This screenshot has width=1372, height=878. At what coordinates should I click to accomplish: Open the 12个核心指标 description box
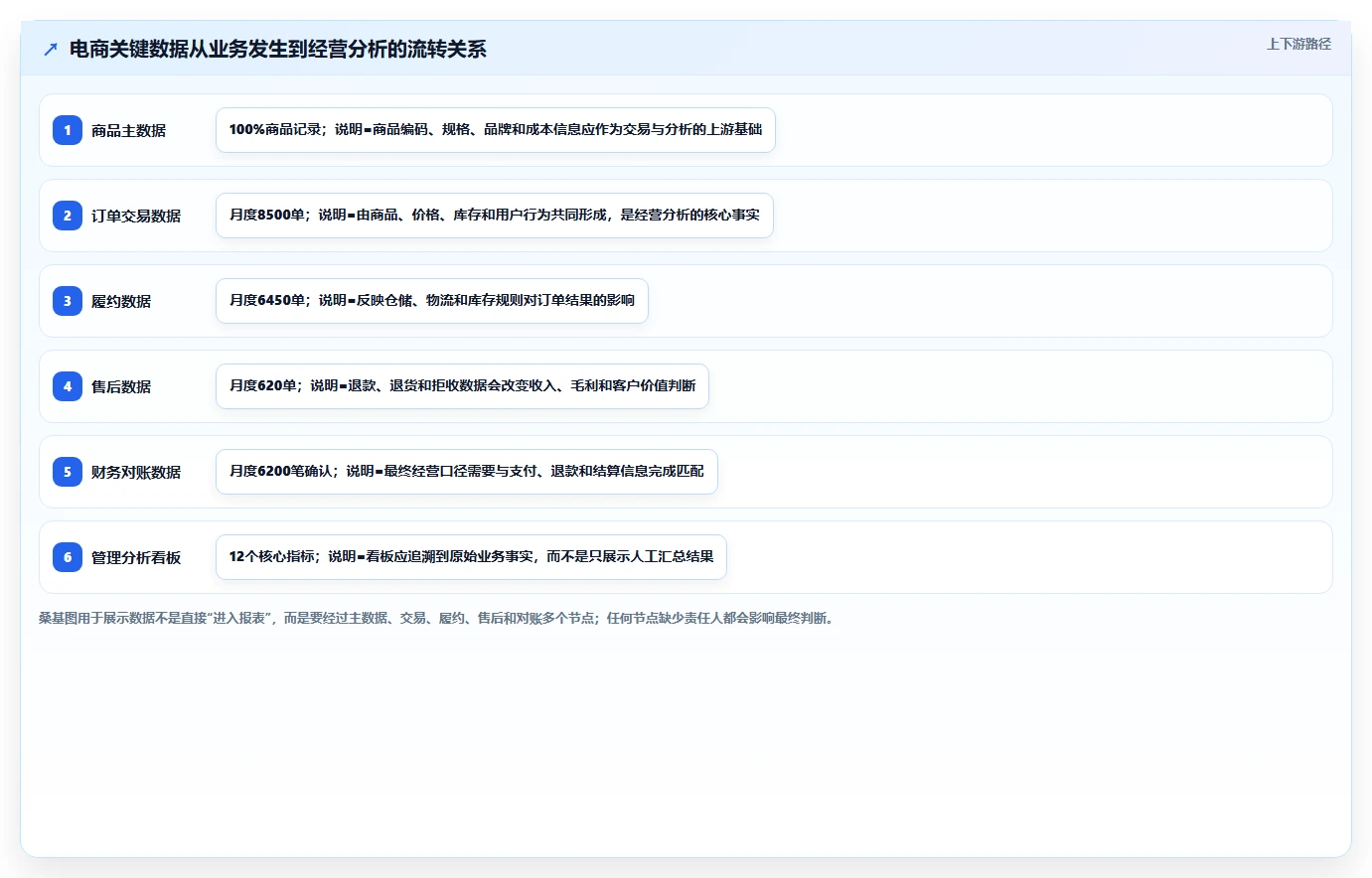471,557
